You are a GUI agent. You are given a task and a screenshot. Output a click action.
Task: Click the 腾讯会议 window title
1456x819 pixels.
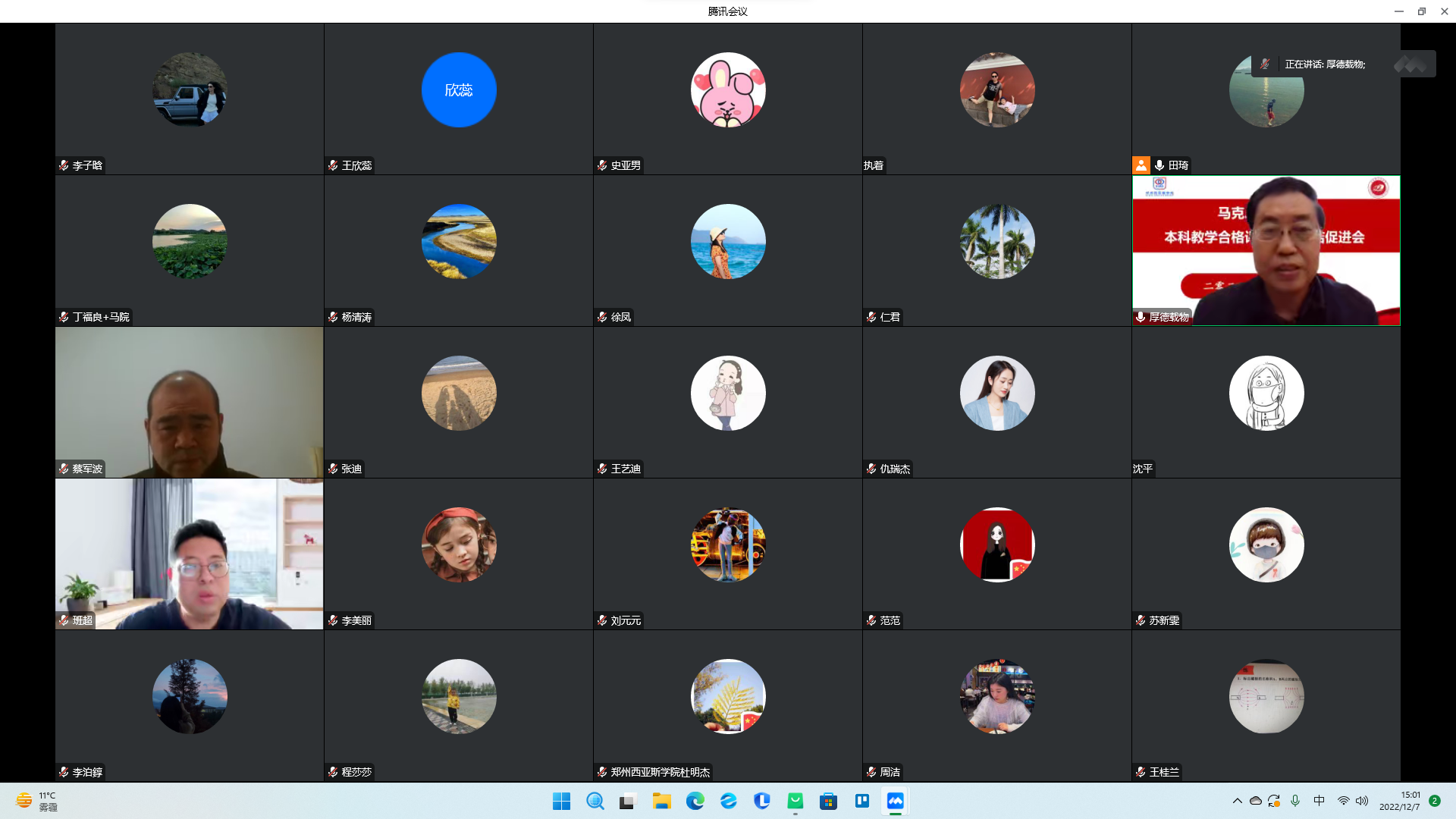click(728, 11)
